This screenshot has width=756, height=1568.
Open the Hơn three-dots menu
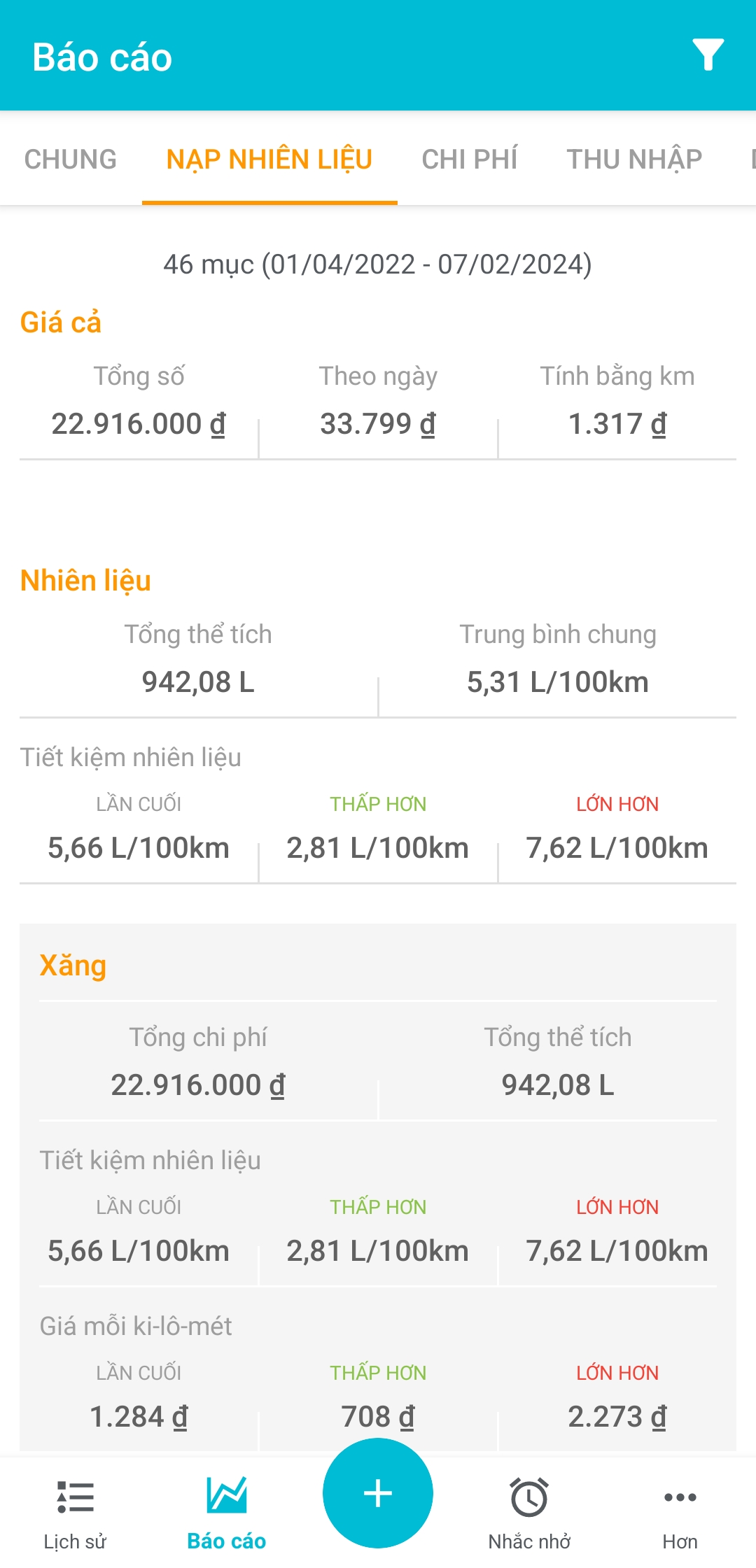[680, 1497]
